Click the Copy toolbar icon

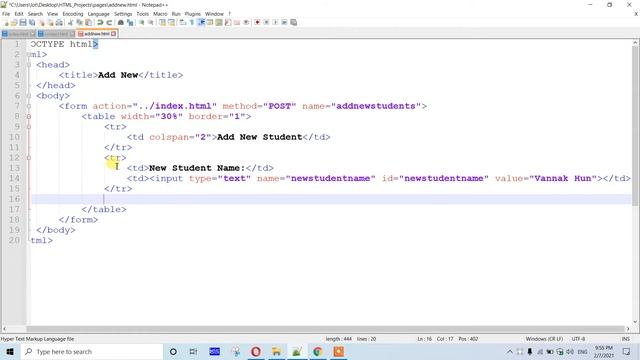coord(79,22)
